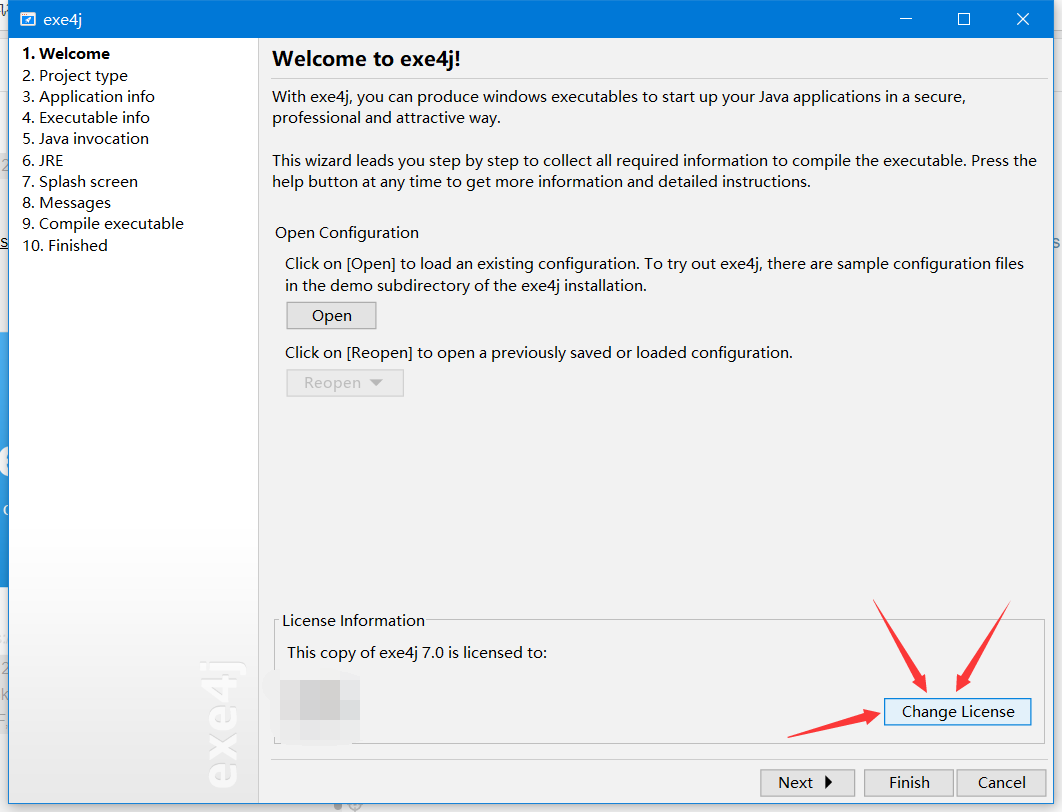Click 'This copy of exe4j 7.0 is licensed to:'

(x=417, y=652)
